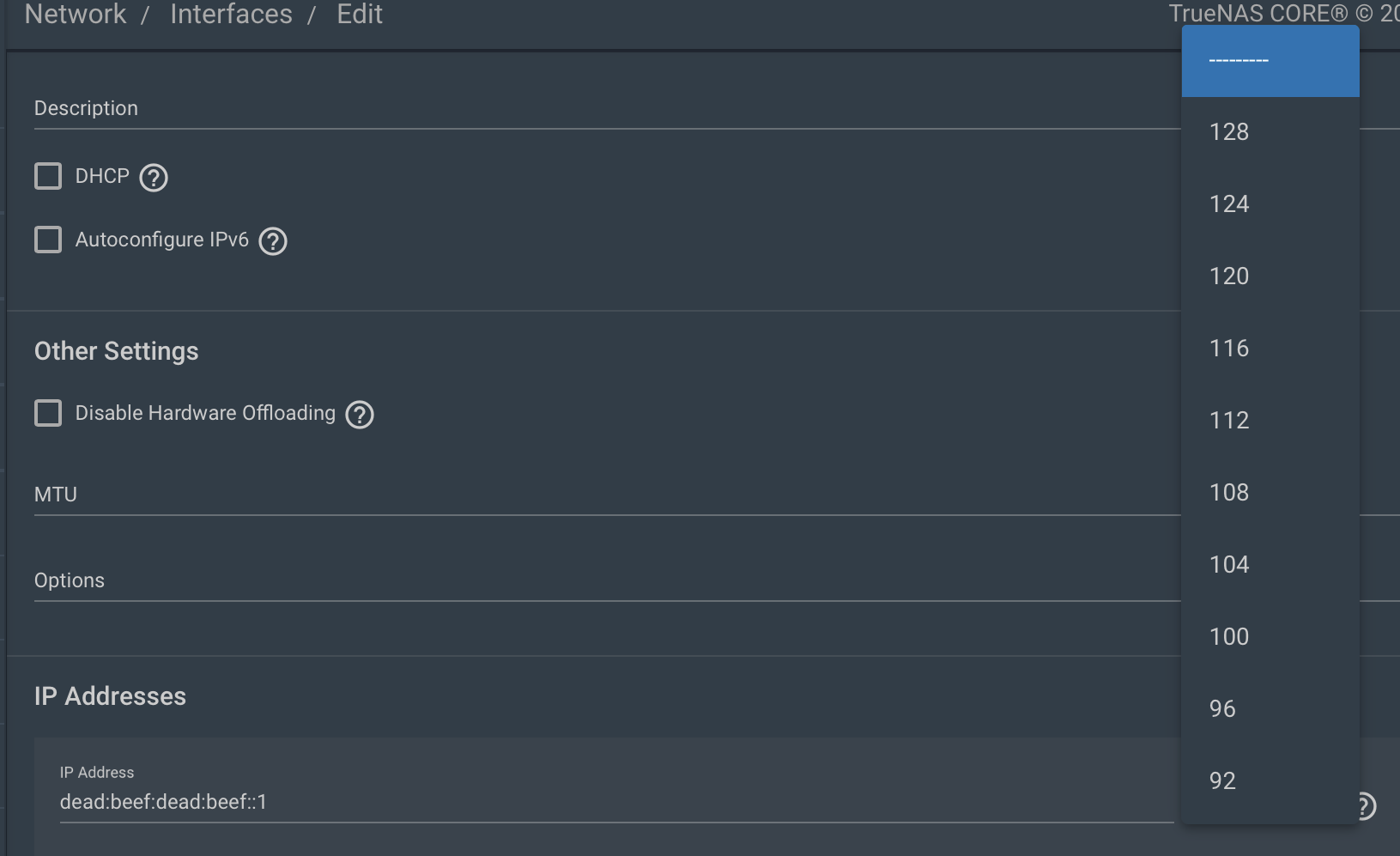Select 120 in the netmask dropdown

(x=1270, y=276)
